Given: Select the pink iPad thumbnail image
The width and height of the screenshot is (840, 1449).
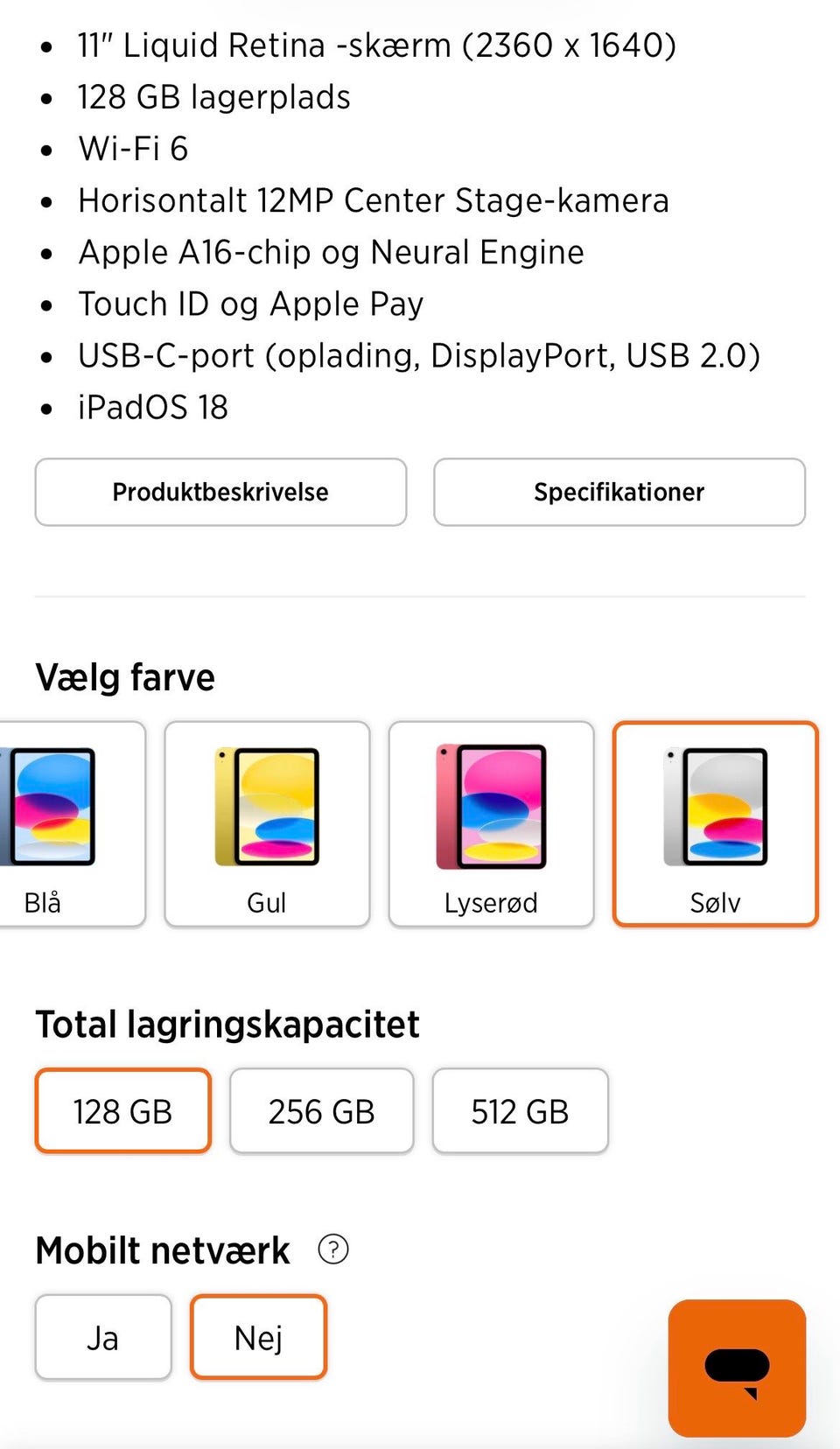Looking at the screenshot, I should click(x=491, y=807).
